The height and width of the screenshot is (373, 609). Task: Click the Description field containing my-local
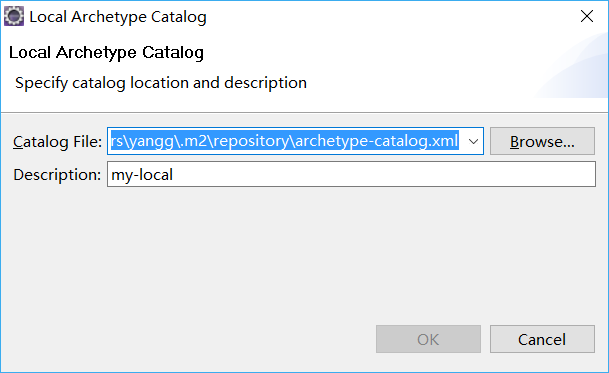click(x=351, y=174)
